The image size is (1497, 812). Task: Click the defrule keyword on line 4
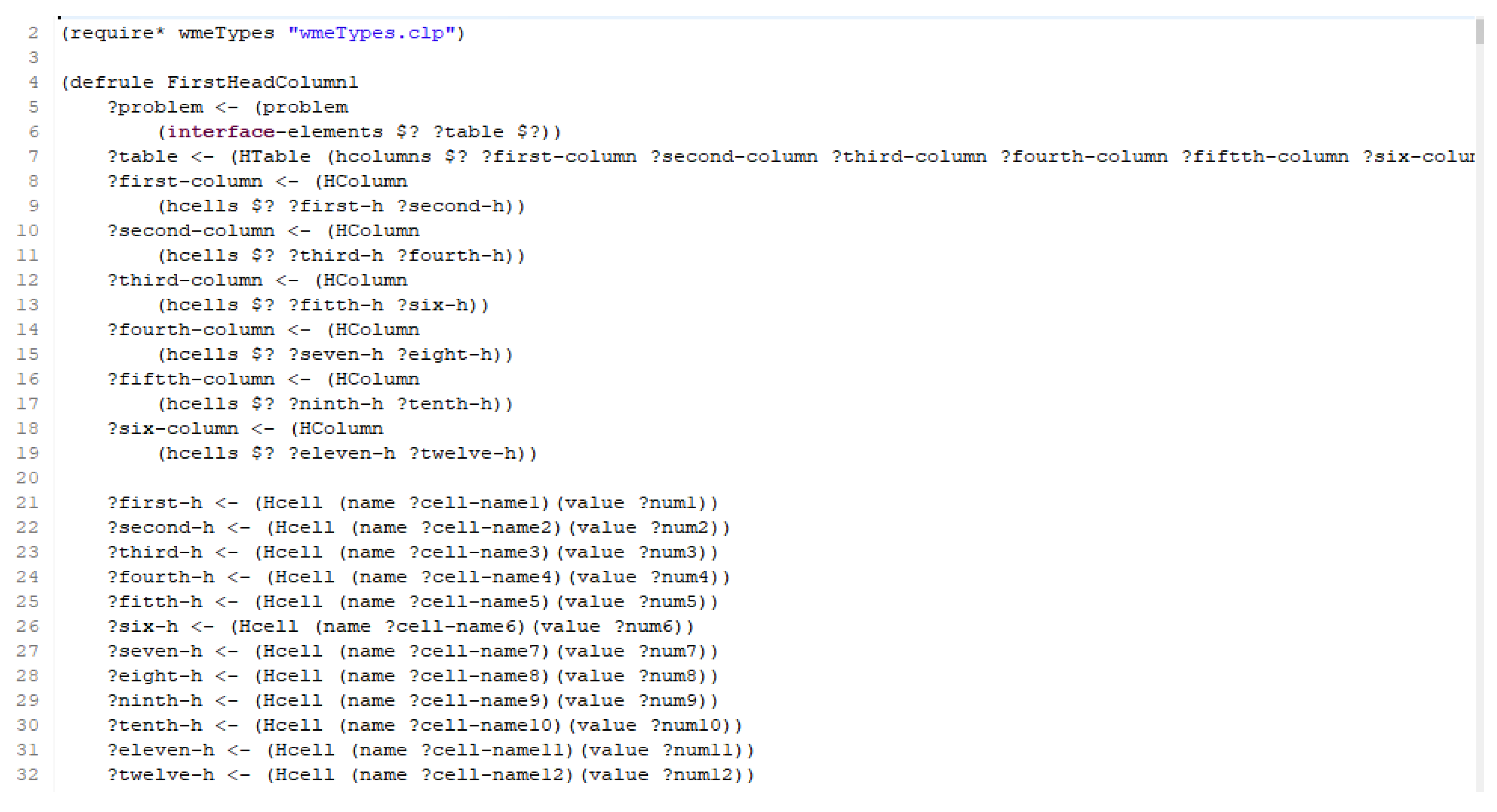click(x=112, y=82)
